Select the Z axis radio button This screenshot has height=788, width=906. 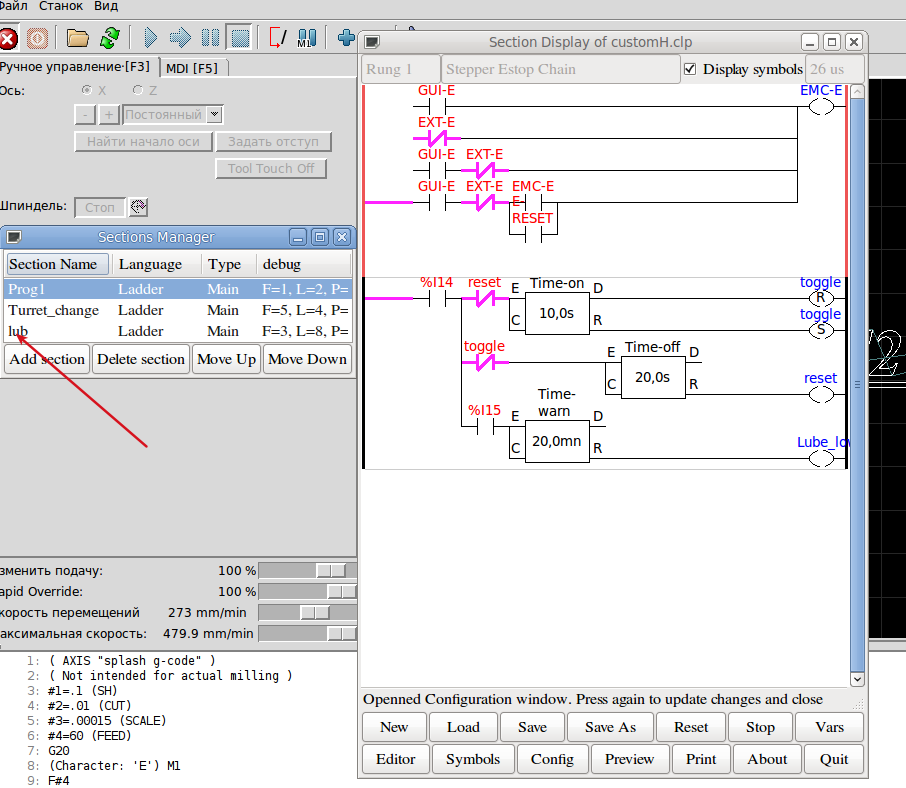[x=138, y=91]
